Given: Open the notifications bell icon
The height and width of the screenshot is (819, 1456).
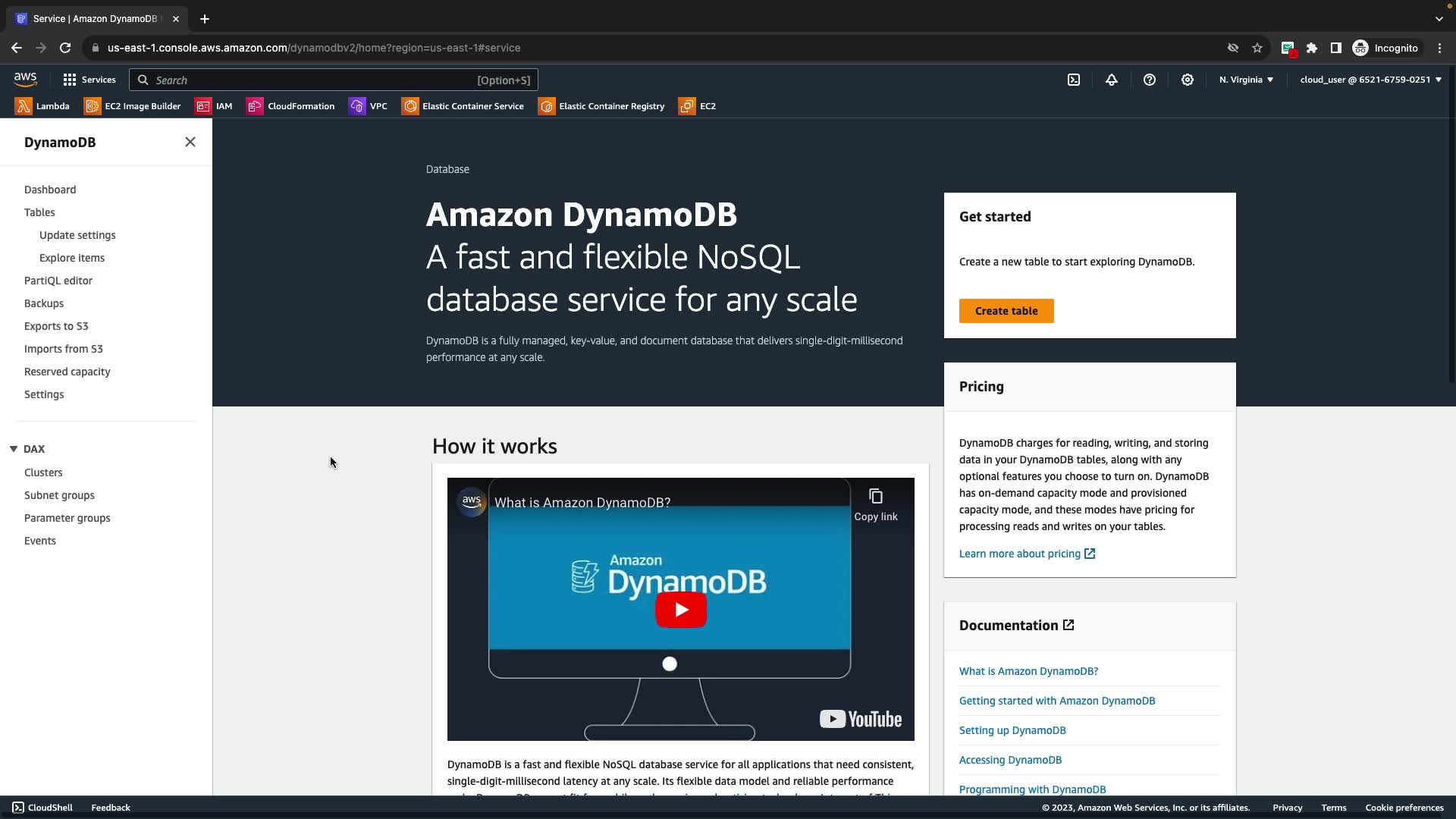Looking at the screenshot, I should point(1112,80).
